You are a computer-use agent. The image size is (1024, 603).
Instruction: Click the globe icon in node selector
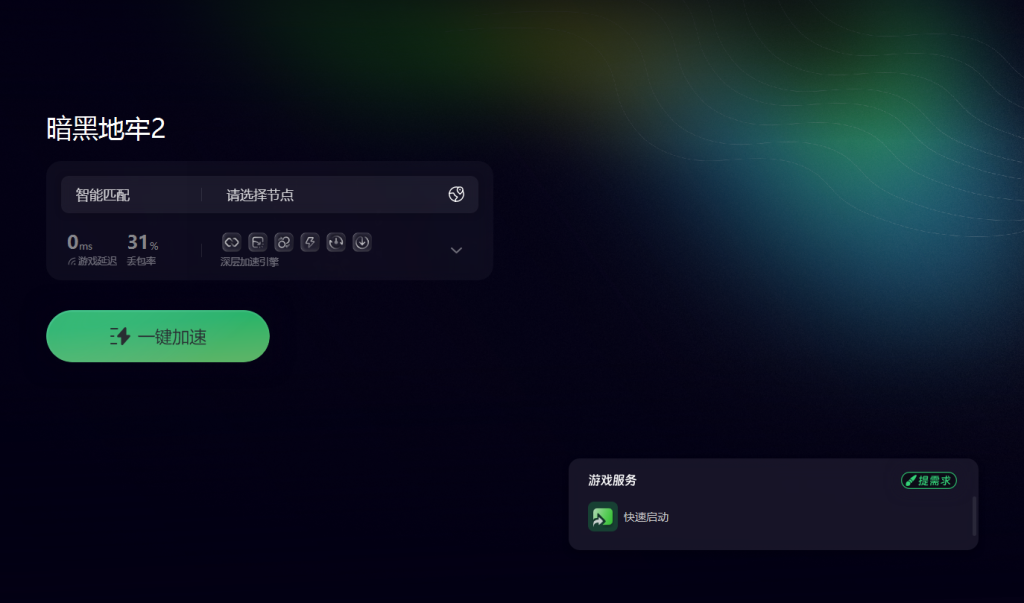point(456,194)
